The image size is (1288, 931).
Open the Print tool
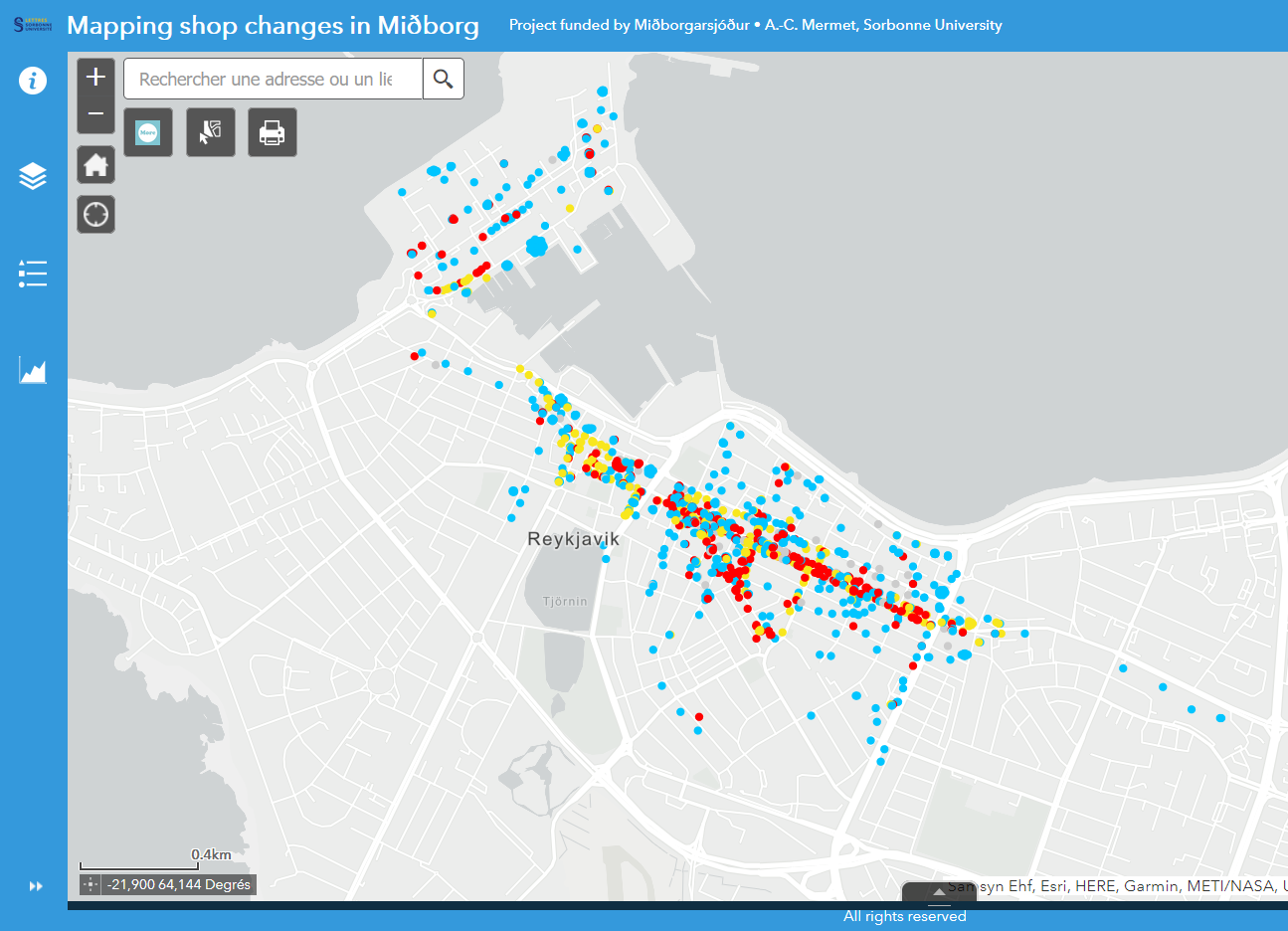tap(272, 131)
